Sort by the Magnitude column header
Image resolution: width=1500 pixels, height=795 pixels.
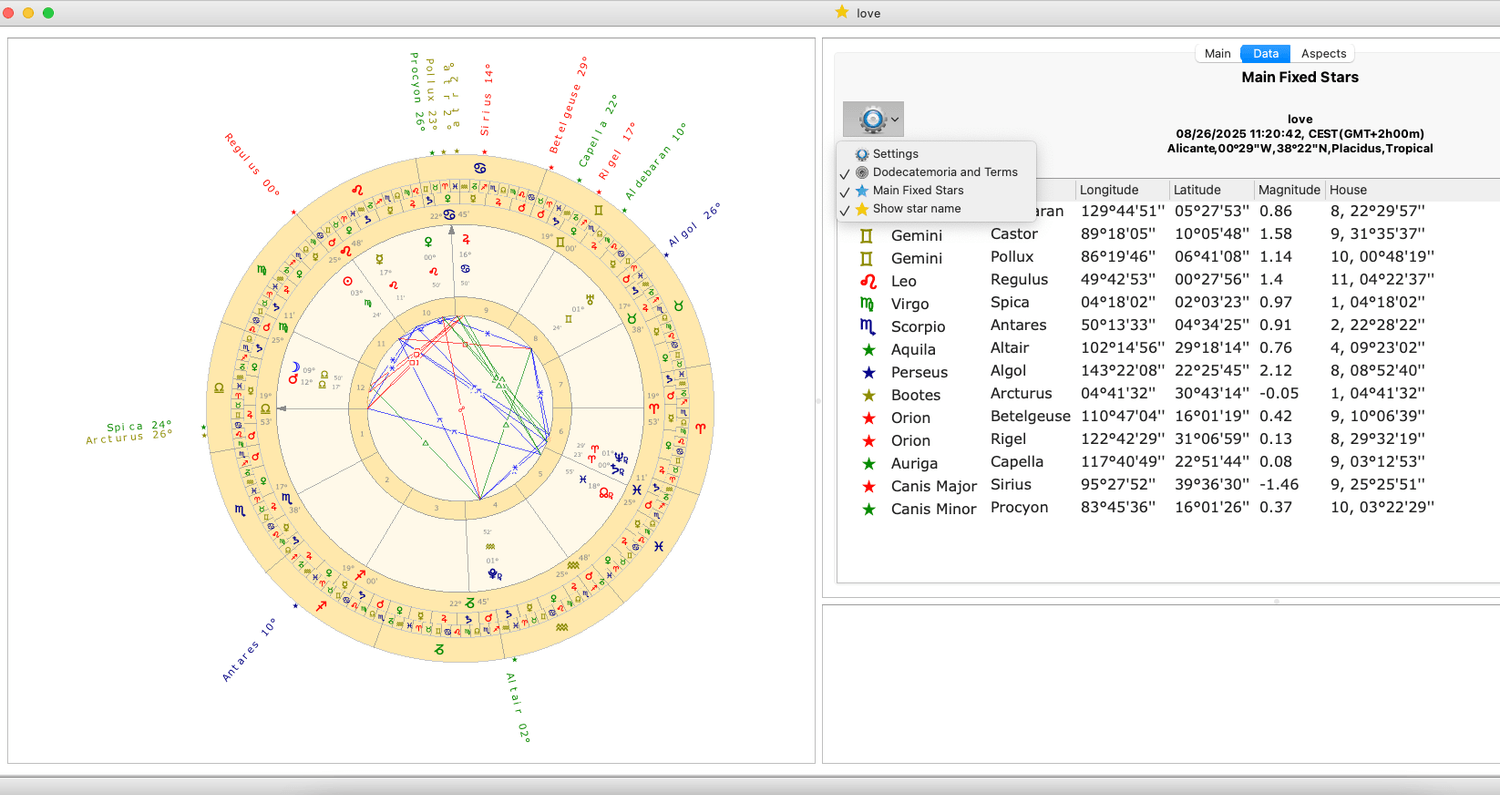[1288, 190]
